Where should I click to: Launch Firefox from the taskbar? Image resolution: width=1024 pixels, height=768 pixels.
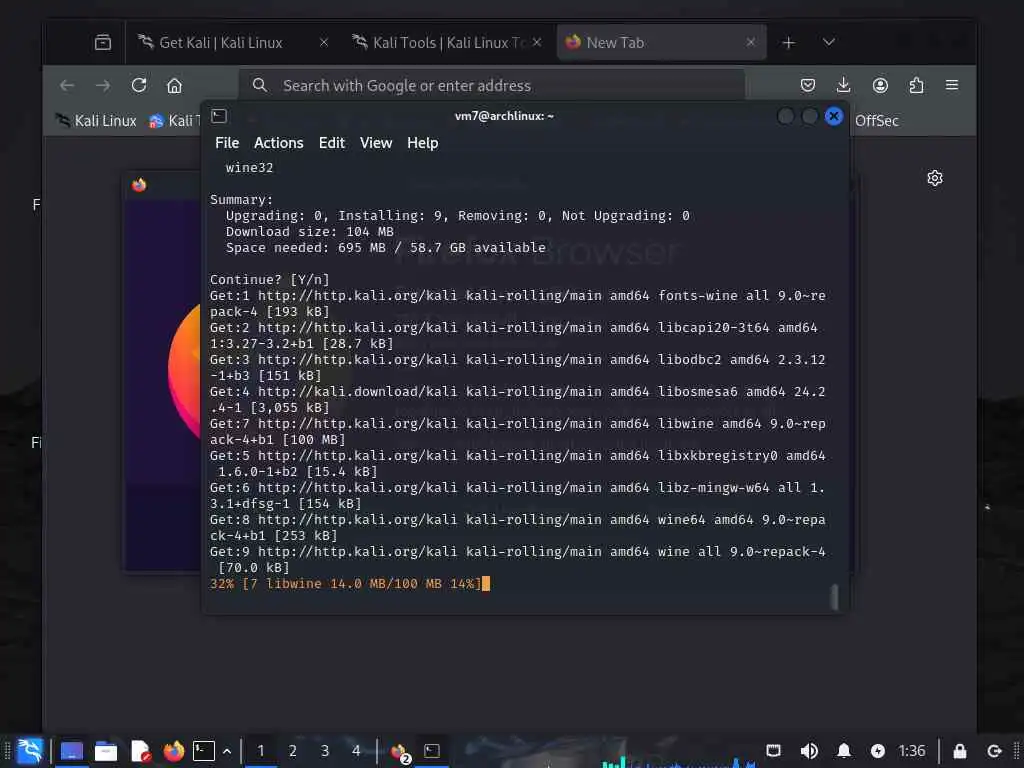[x=174, y=751]
